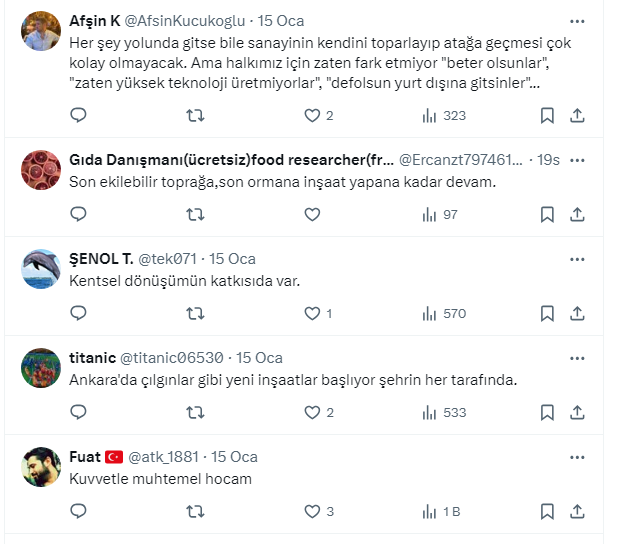Screen dimensions: 618x544
Task: Reply to Afşin K's tweet
Action: [79, 115]
